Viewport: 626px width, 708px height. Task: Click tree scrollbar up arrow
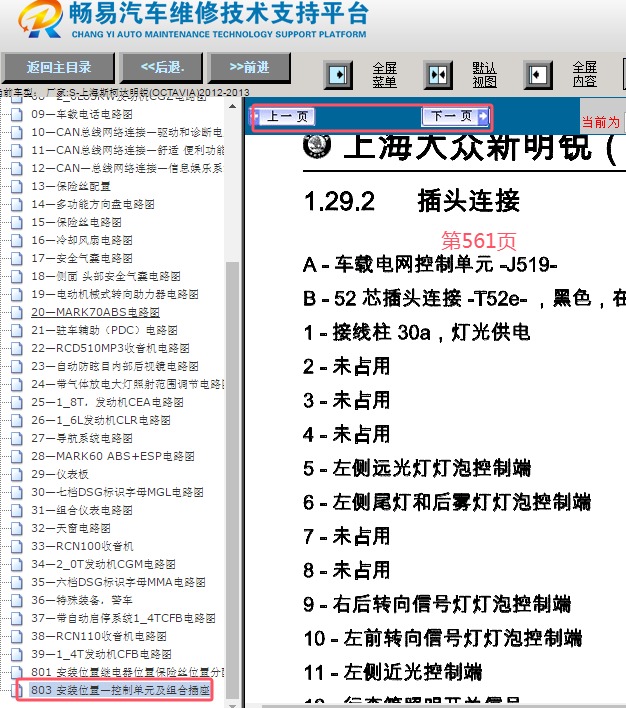click(x=232, y=107)
